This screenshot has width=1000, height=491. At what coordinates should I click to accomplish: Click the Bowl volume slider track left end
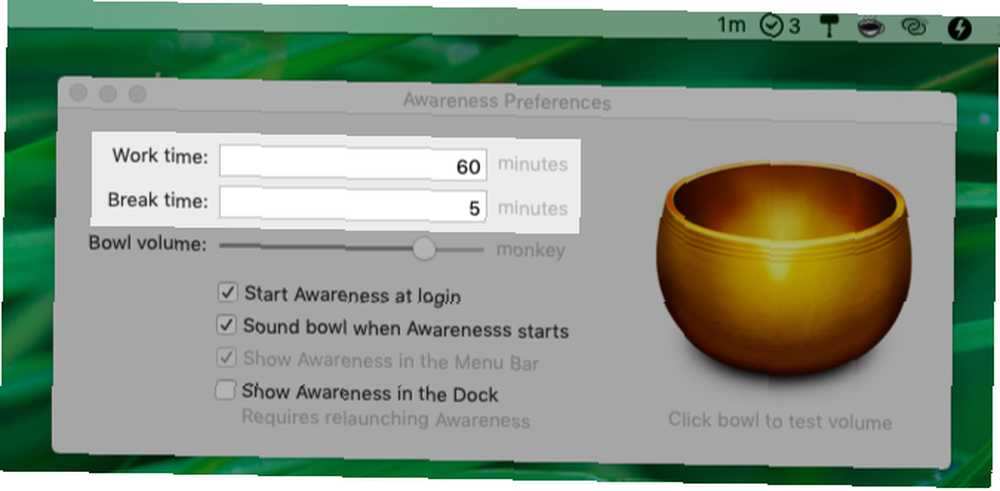point(223,245)
